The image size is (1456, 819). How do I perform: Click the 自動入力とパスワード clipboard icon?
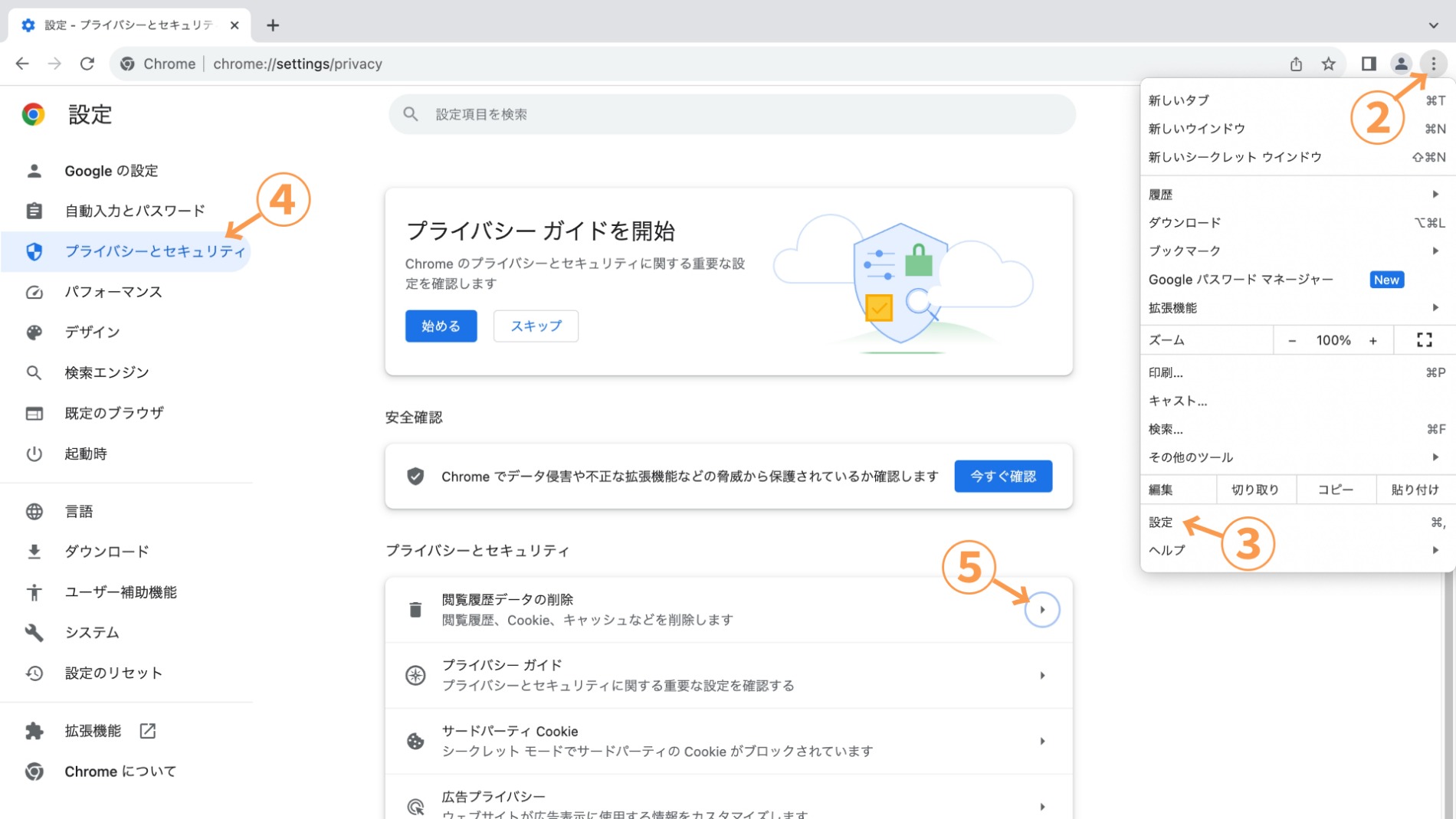(x=34, y=211)
